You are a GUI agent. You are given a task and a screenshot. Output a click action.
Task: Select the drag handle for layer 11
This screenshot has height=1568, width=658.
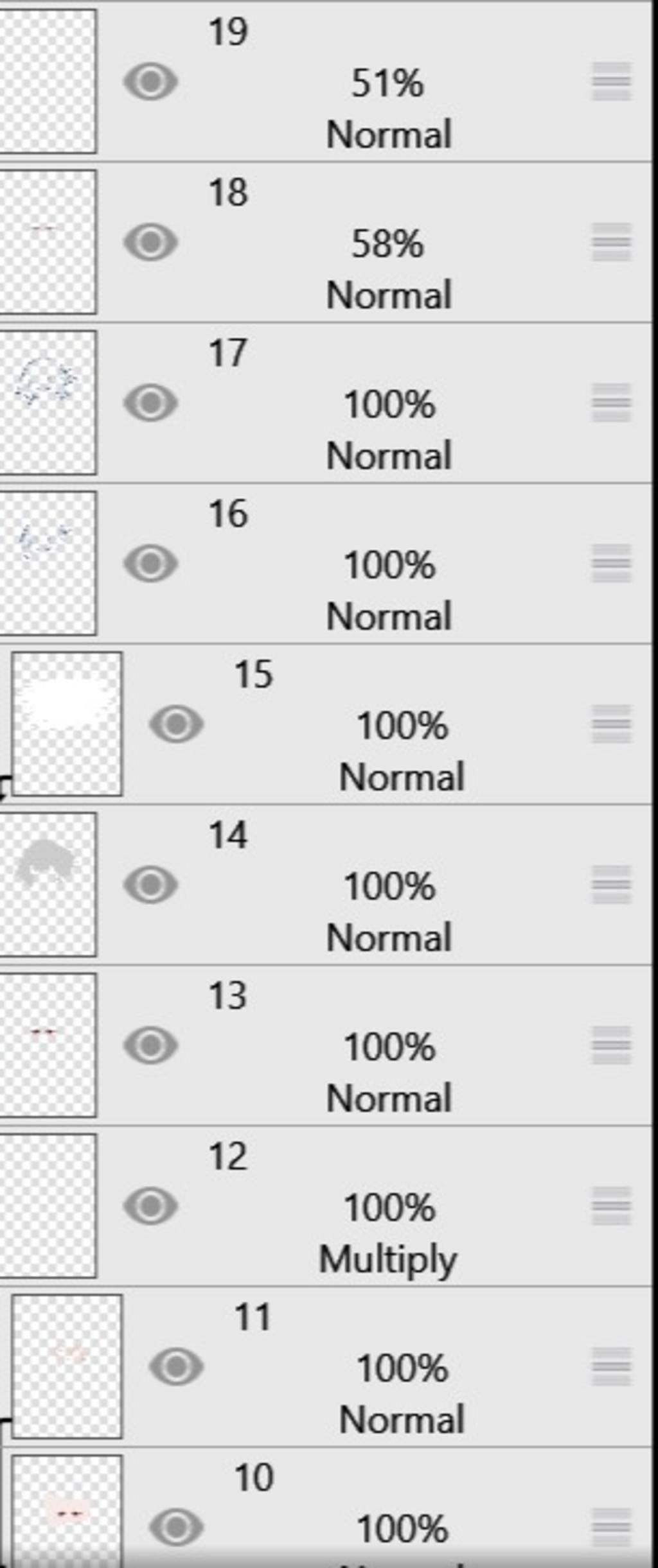(x=610, y=1366)
